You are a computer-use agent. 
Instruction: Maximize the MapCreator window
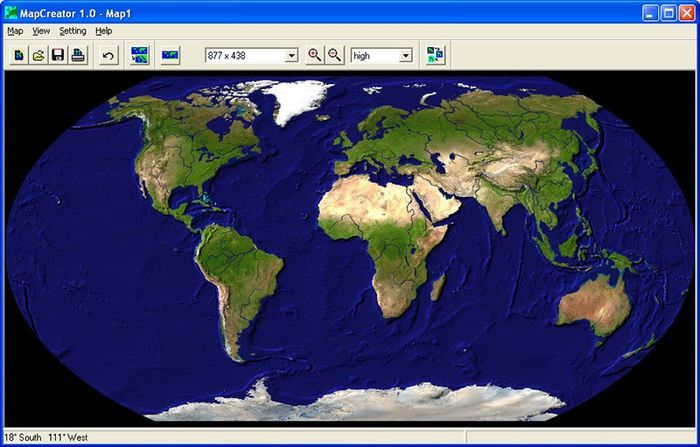click(x=668, y=13)
